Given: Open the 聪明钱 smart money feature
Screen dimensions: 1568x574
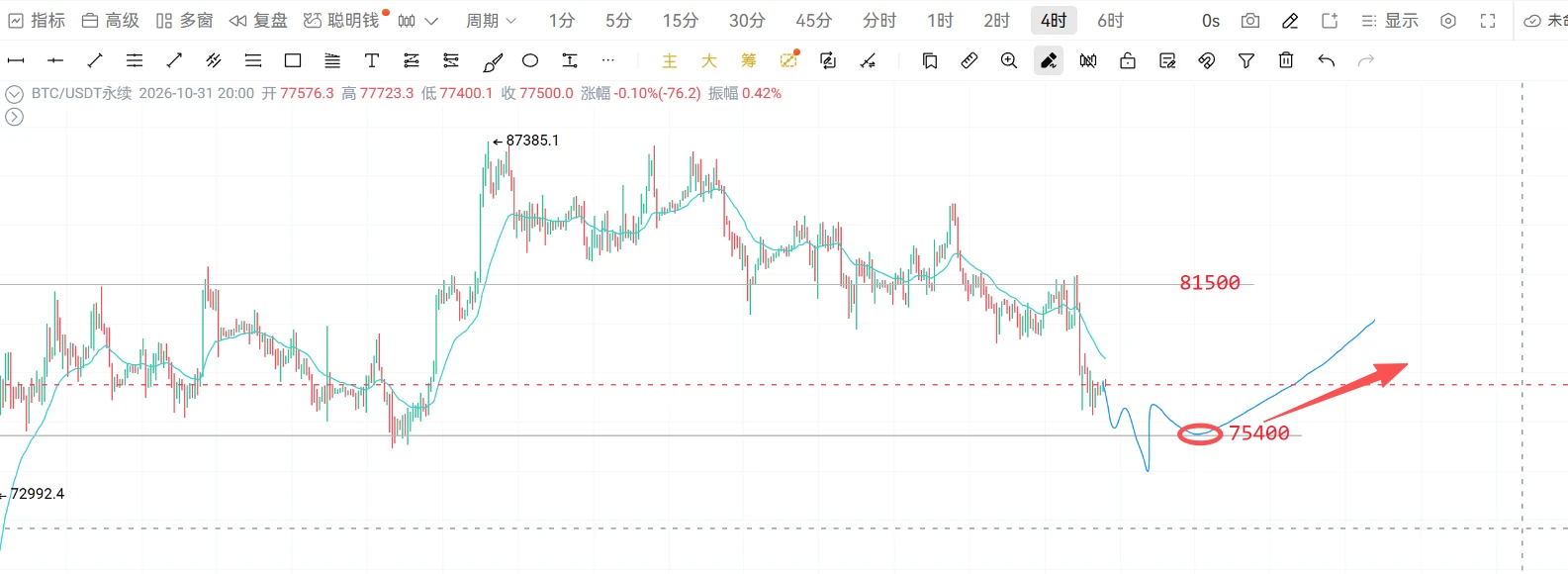Looking at the screenshot, I should [x=342, y=21].
